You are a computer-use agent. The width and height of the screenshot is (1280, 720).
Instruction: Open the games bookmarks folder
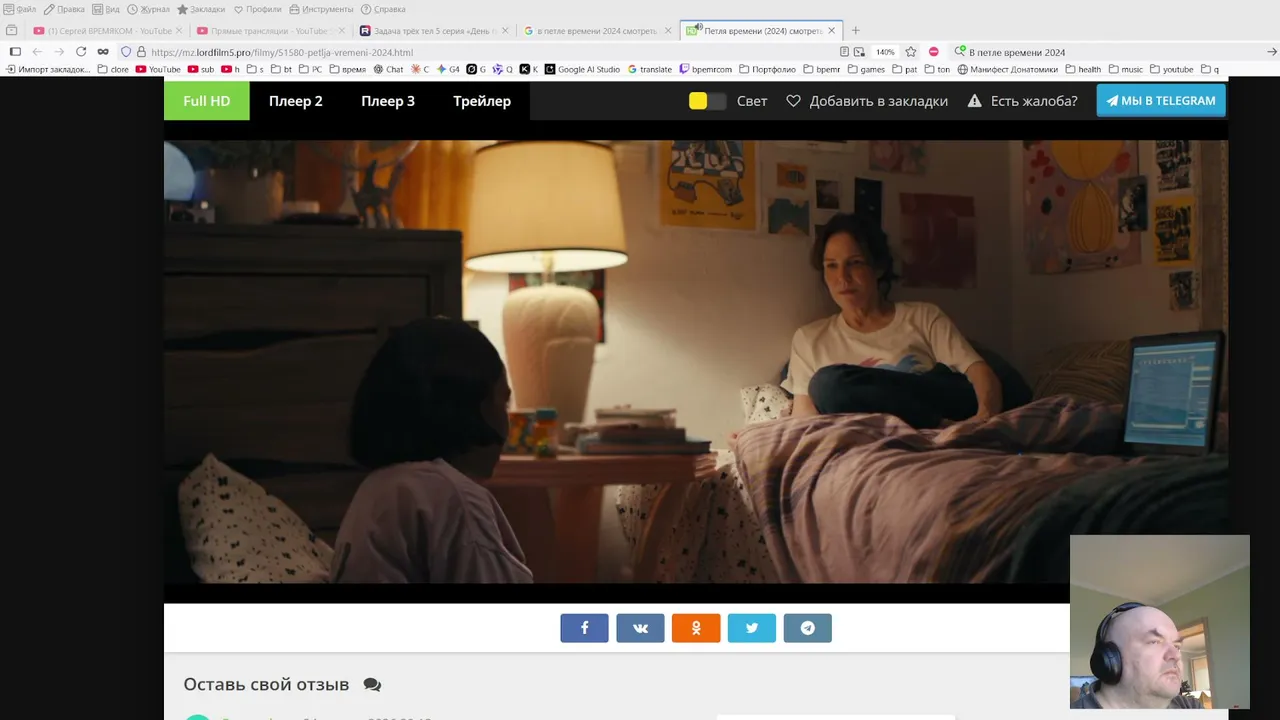click(x=866, y=70)
